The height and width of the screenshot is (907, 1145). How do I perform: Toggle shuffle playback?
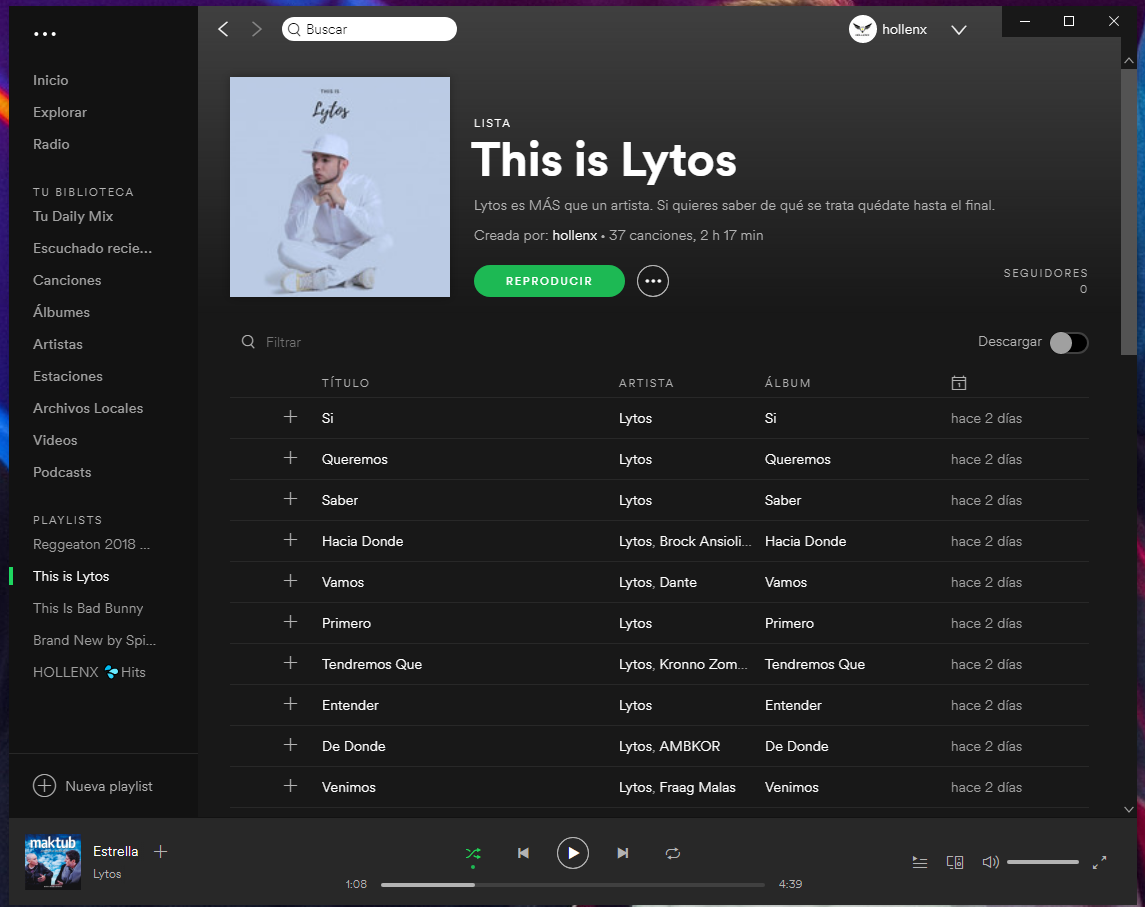[x=473, y=853]
